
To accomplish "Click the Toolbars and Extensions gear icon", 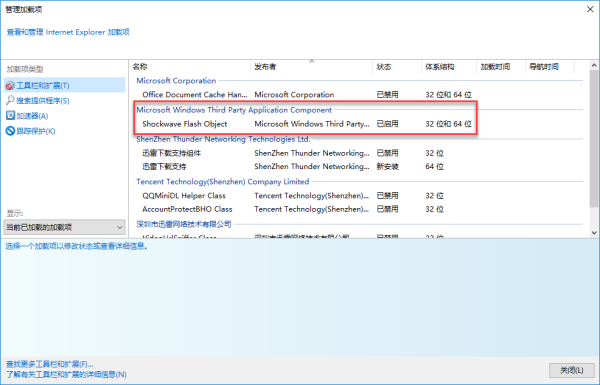I will 10,86.
